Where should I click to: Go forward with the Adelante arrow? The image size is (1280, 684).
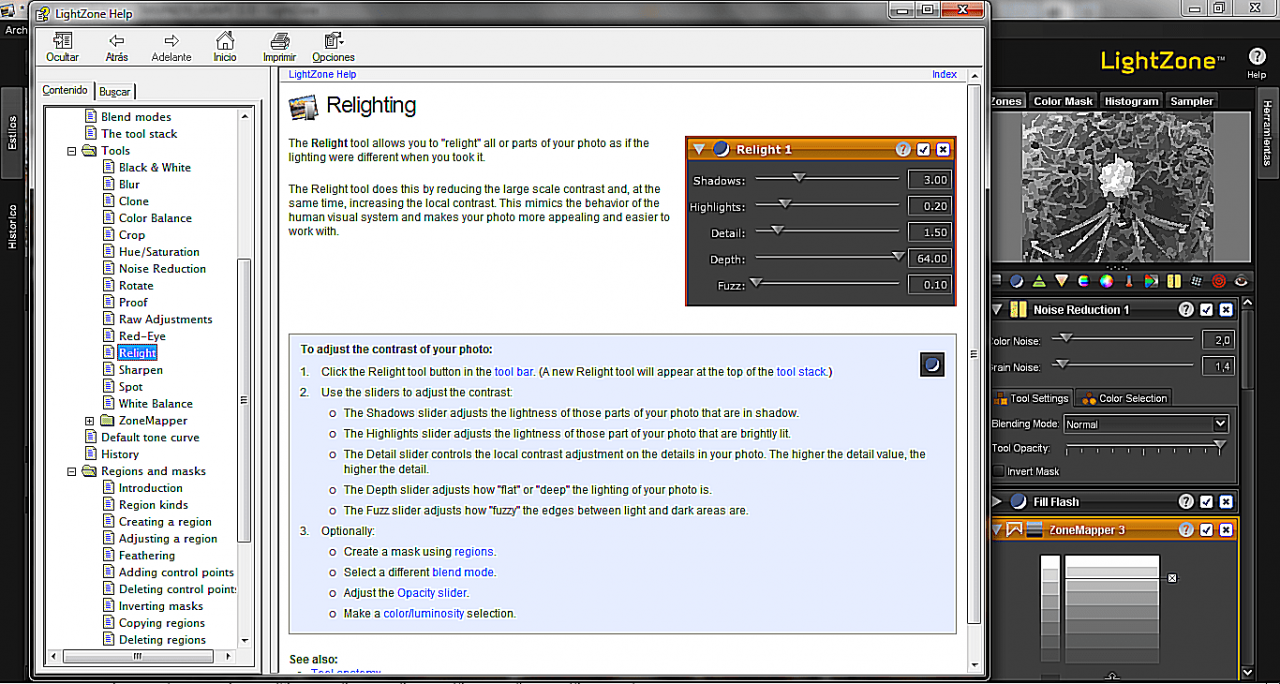tap(171, 46)
